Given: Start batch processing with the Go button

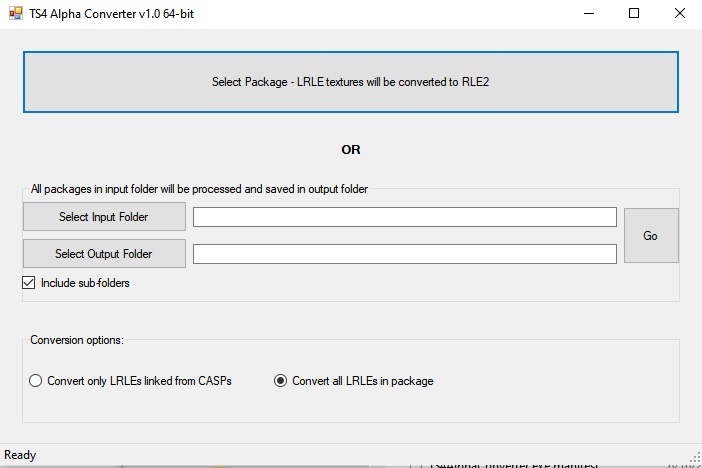Looking at the screenshot, I should click(x=651, y=236).
